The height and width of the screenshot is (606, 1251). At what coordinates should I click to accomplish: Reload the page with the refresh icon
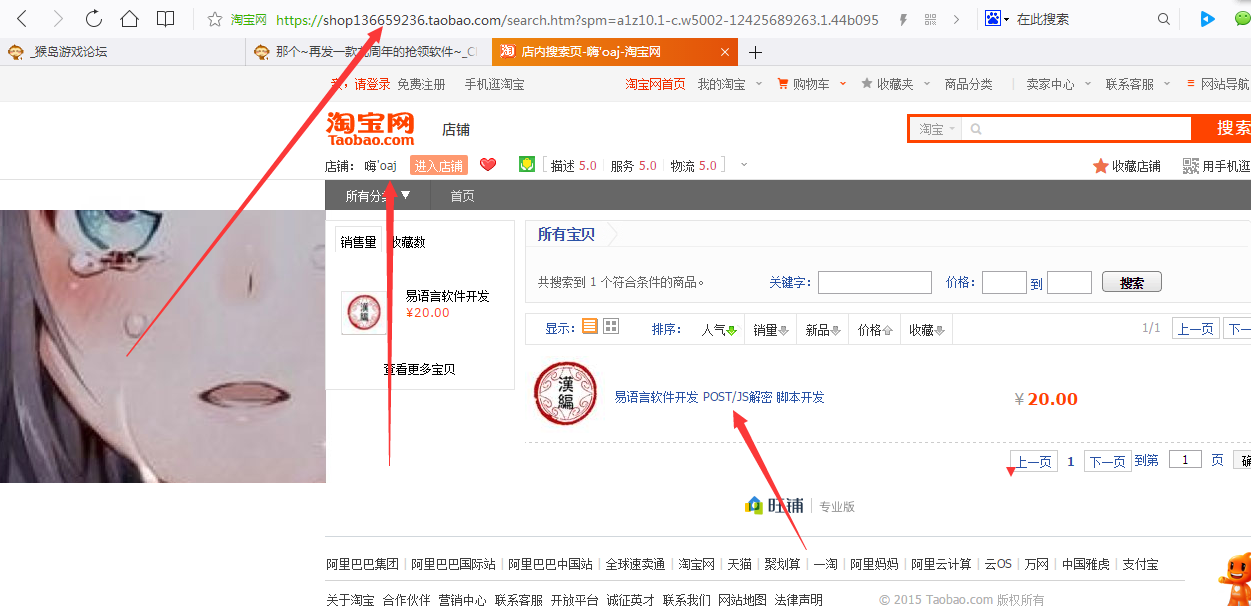coord(93,18)
